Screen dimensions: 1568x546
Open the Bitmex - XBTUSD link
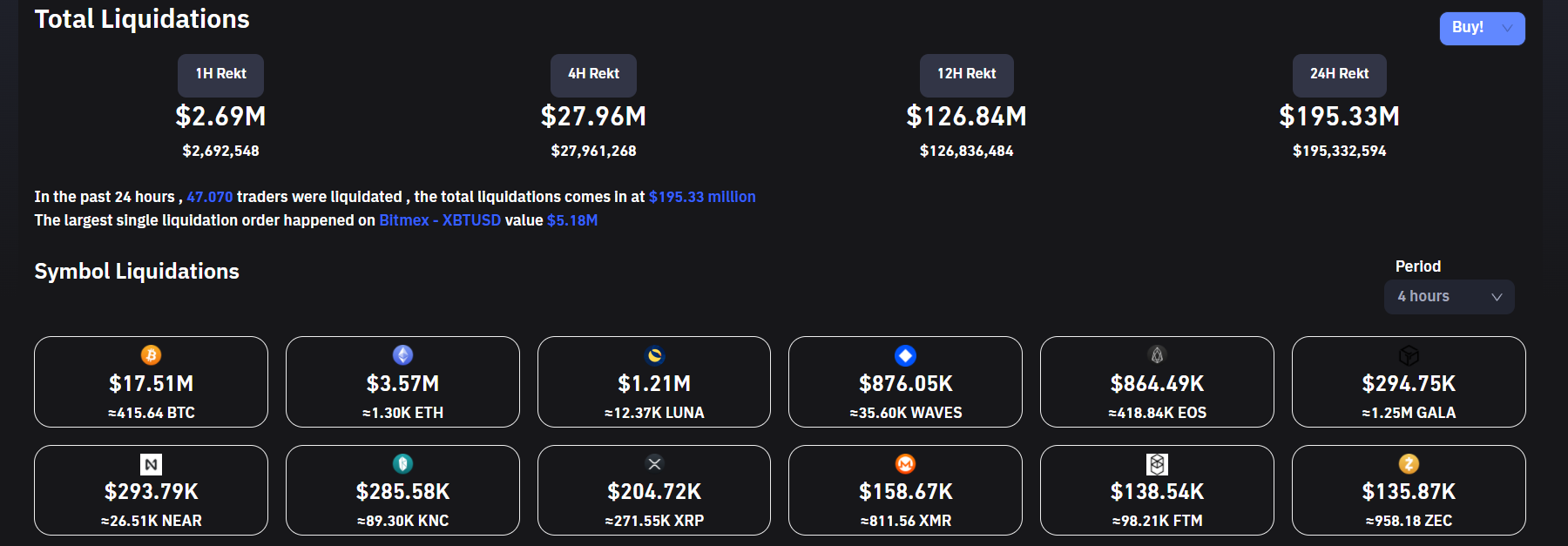[x=440, y=220]
